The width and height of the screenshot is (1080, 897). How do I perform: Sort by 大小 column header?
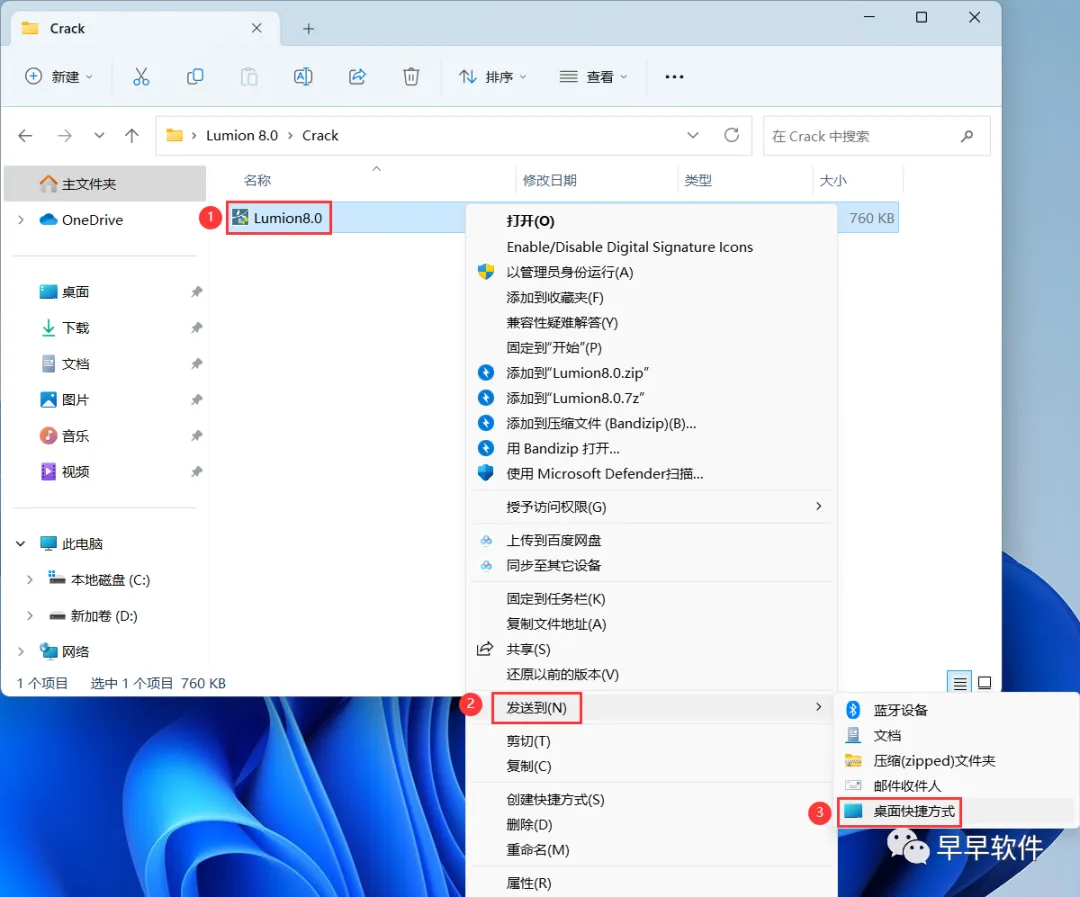(x=833, y=181)
